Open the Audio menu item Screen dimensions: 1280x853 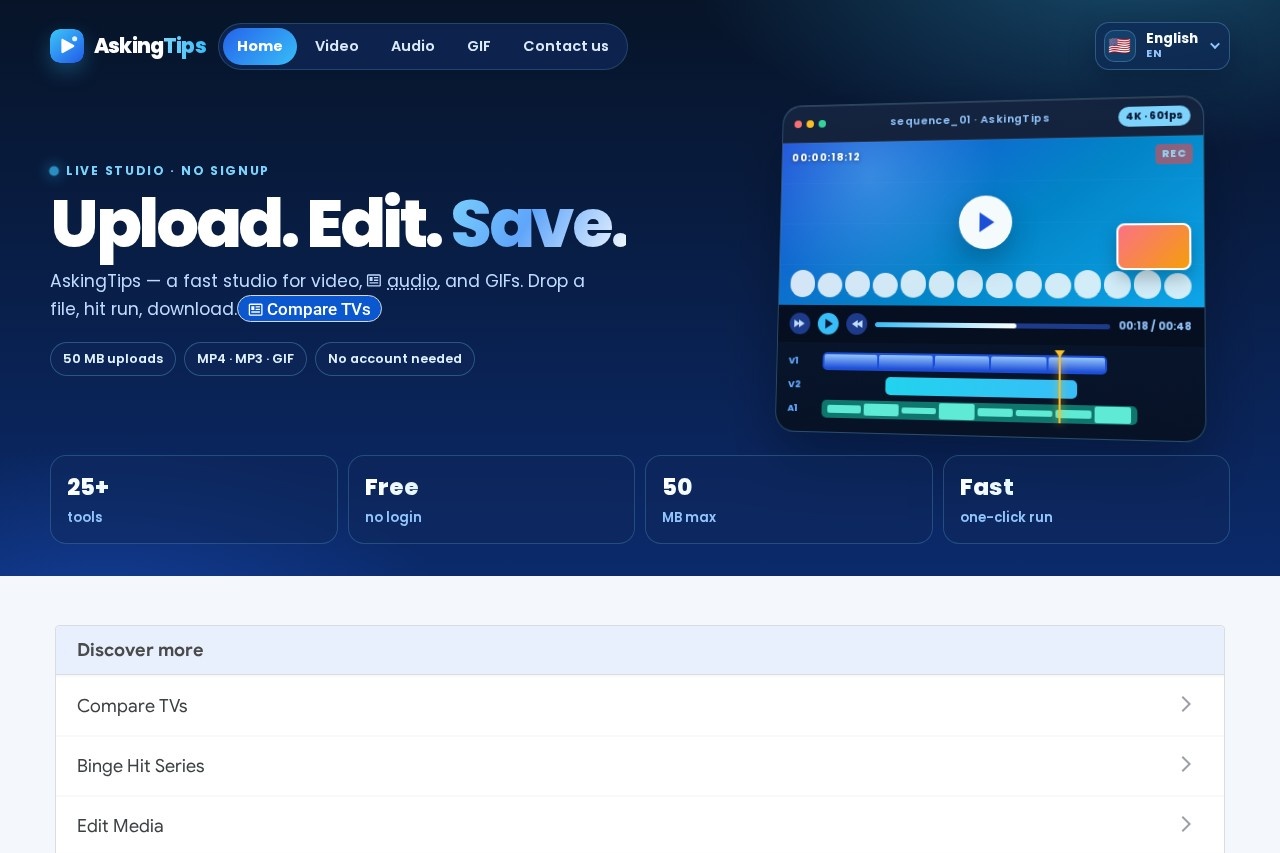413,46
